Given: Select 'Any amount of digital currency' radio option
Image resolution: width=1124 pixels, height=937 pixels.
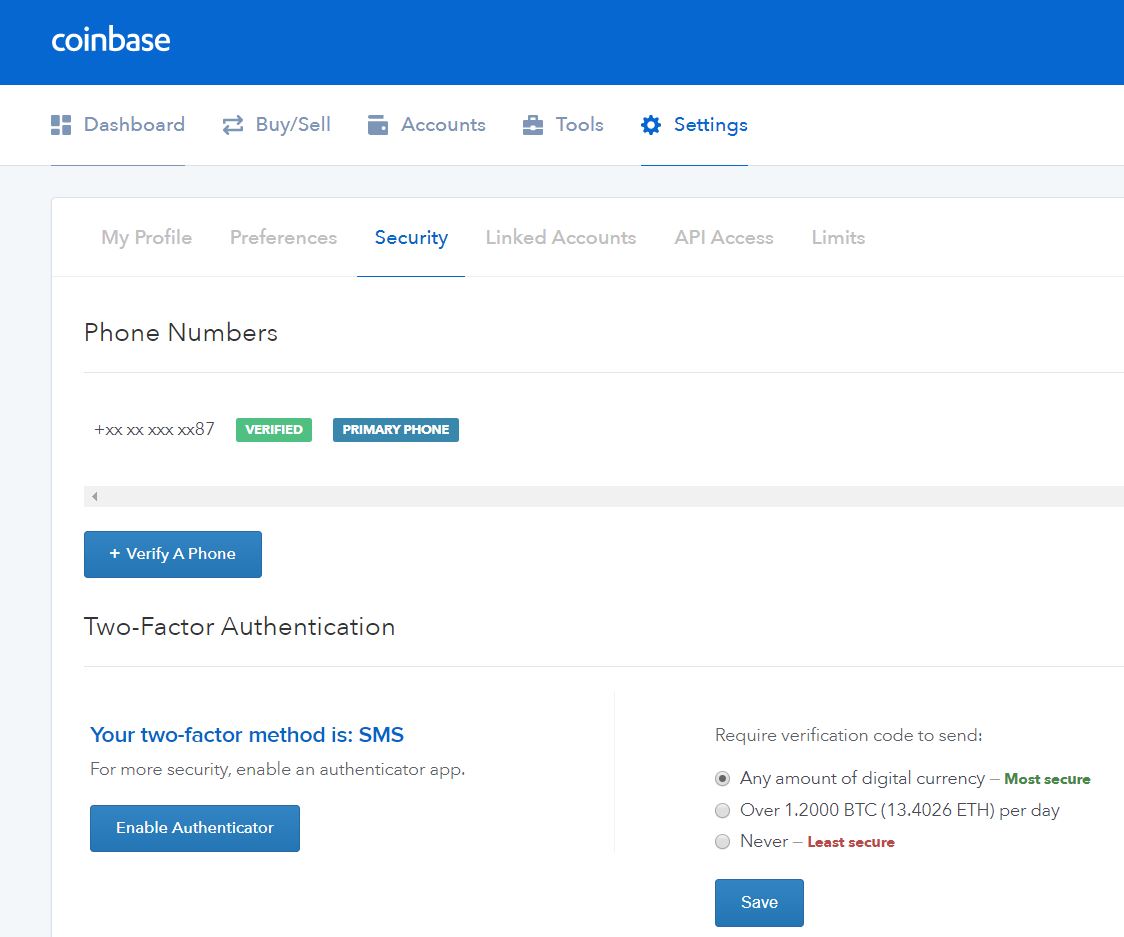Looking at the screenshot, I should [x=723, y=779].
